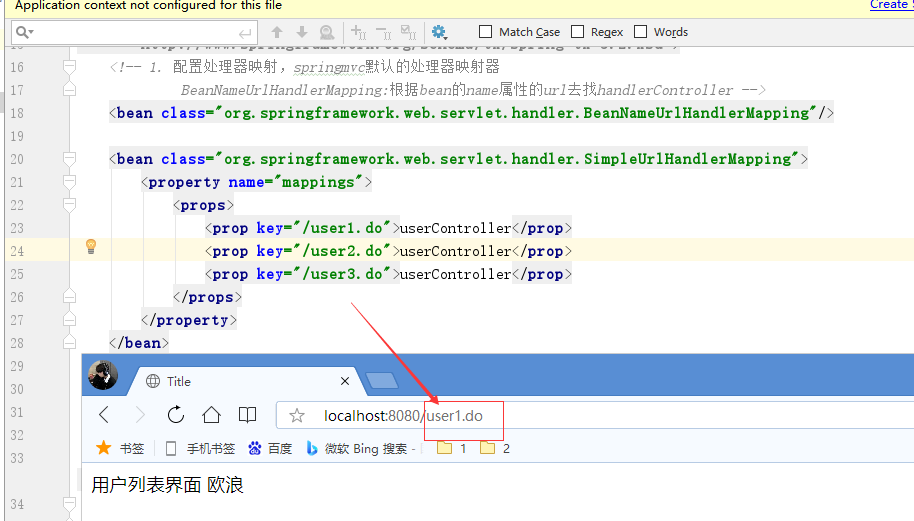914x521 pixels.
Task: Open 书签 bookmarks star
Action: (120, 448)
